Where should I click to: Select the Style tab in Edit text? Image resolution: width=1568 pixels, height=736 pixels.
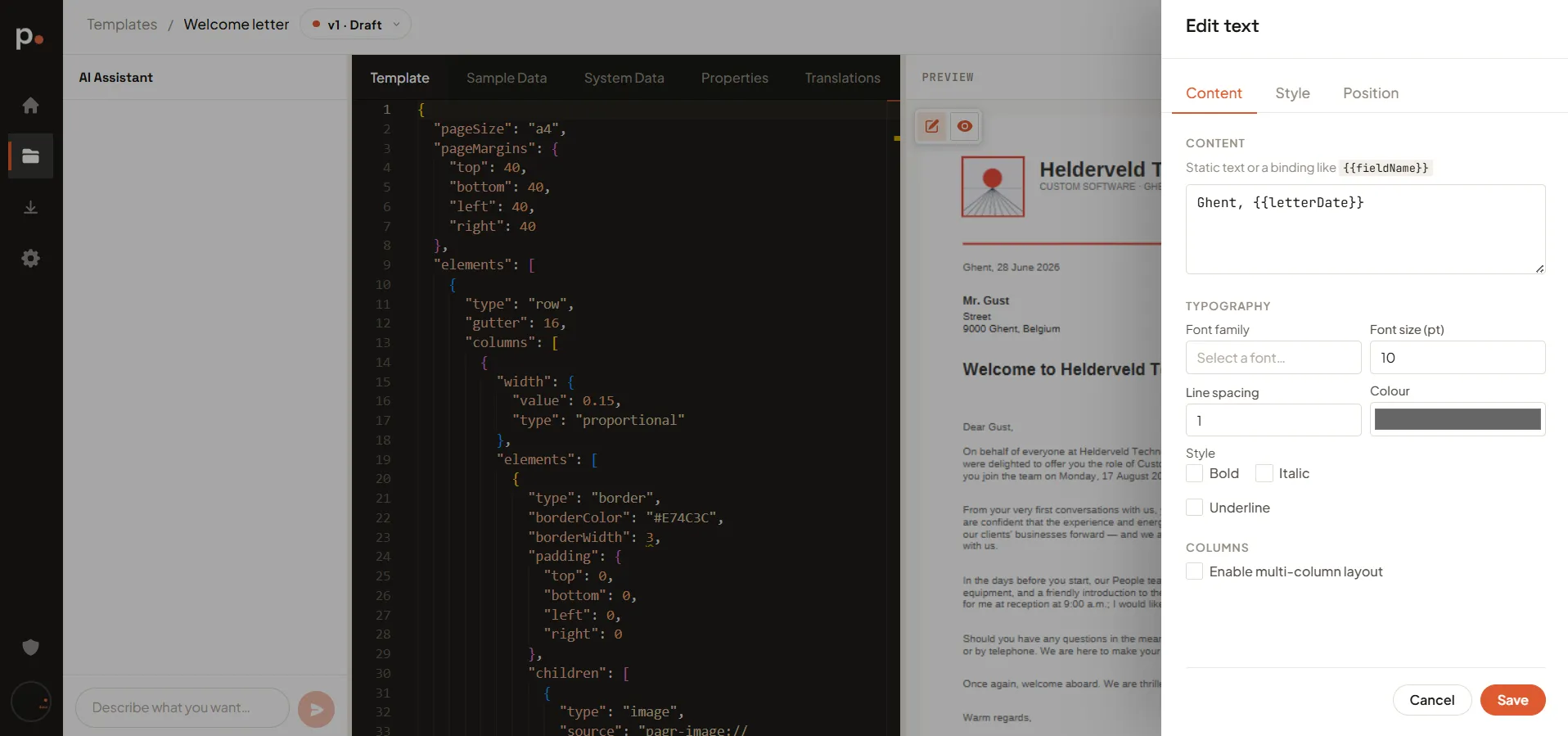1292,93
